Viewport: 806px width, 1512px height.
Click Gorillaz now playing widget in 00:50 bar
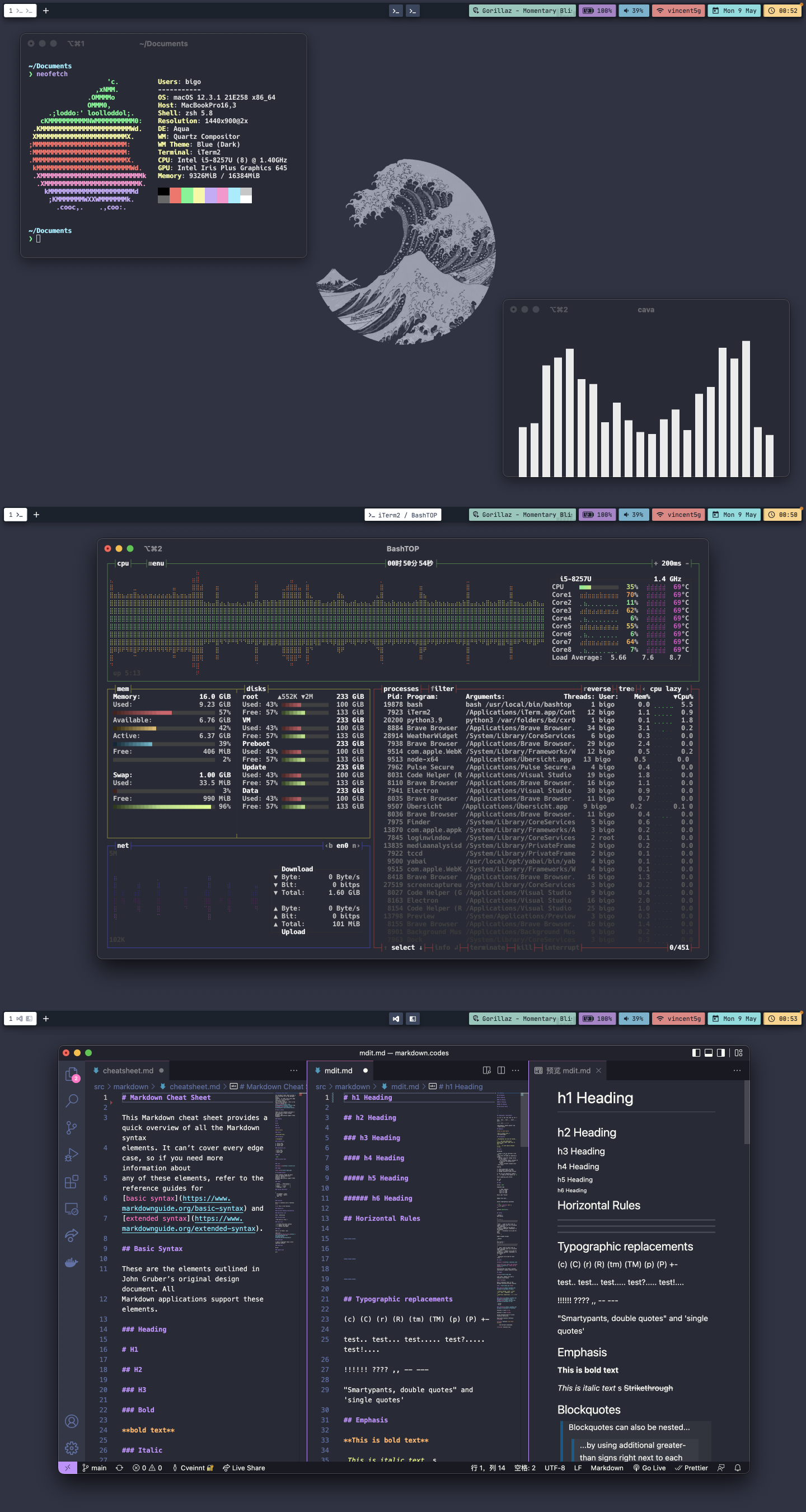(522, 514)
